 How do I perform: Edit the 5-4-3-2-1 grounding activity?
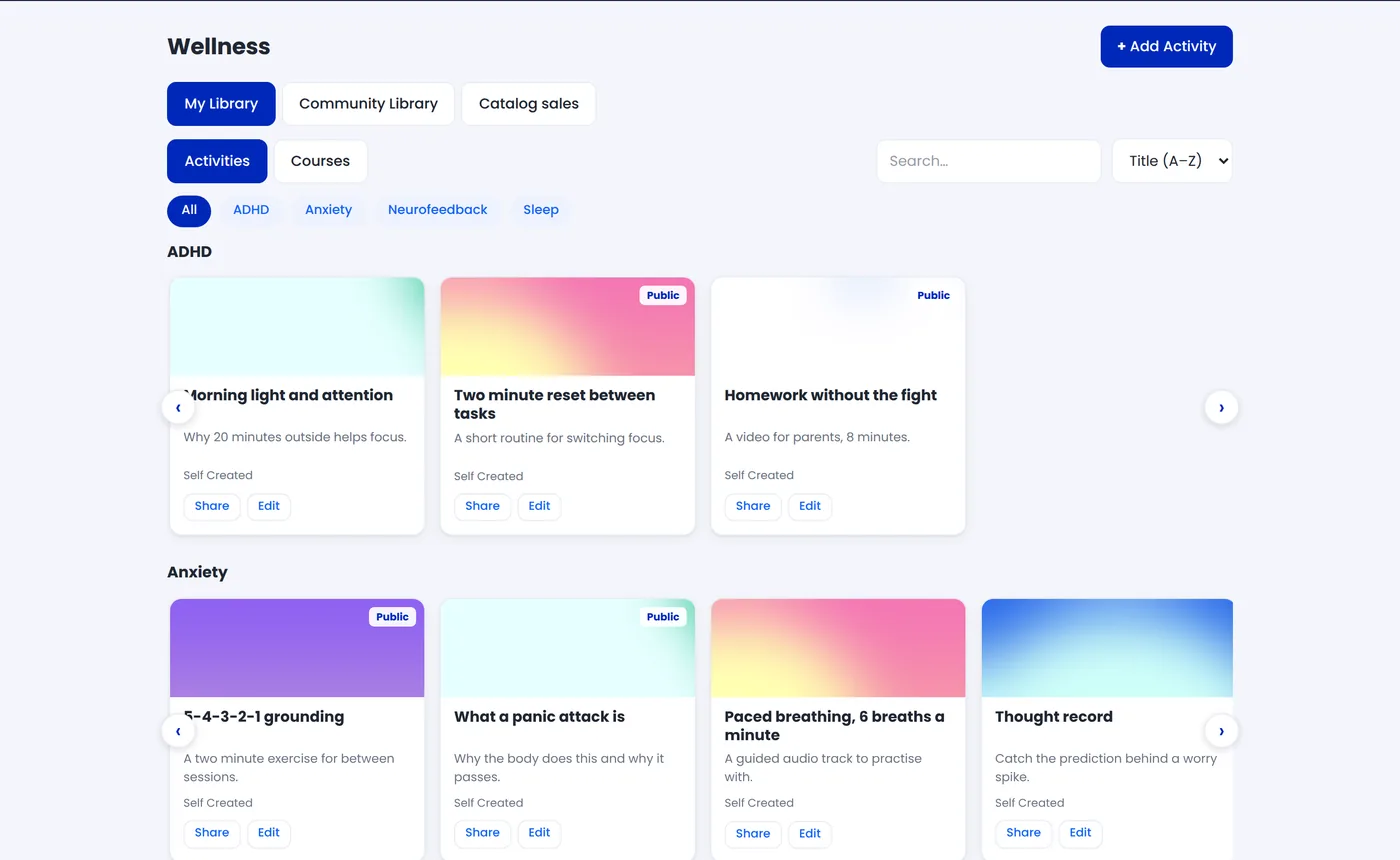269,833
